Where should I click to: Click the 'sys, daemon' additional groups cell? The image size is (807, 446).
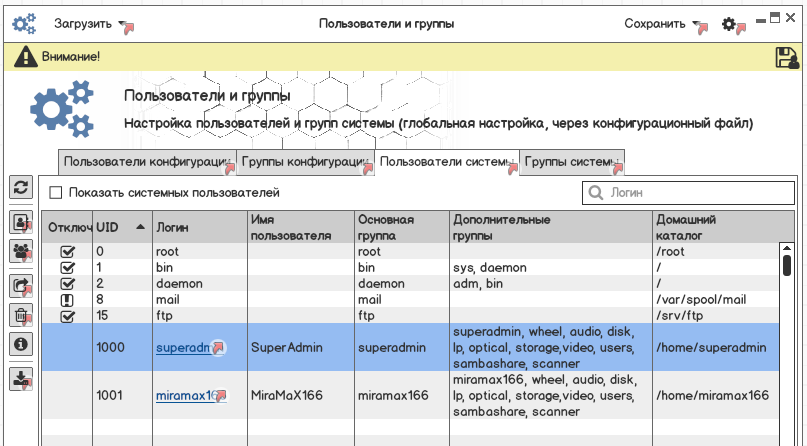(x=551, y=267)
